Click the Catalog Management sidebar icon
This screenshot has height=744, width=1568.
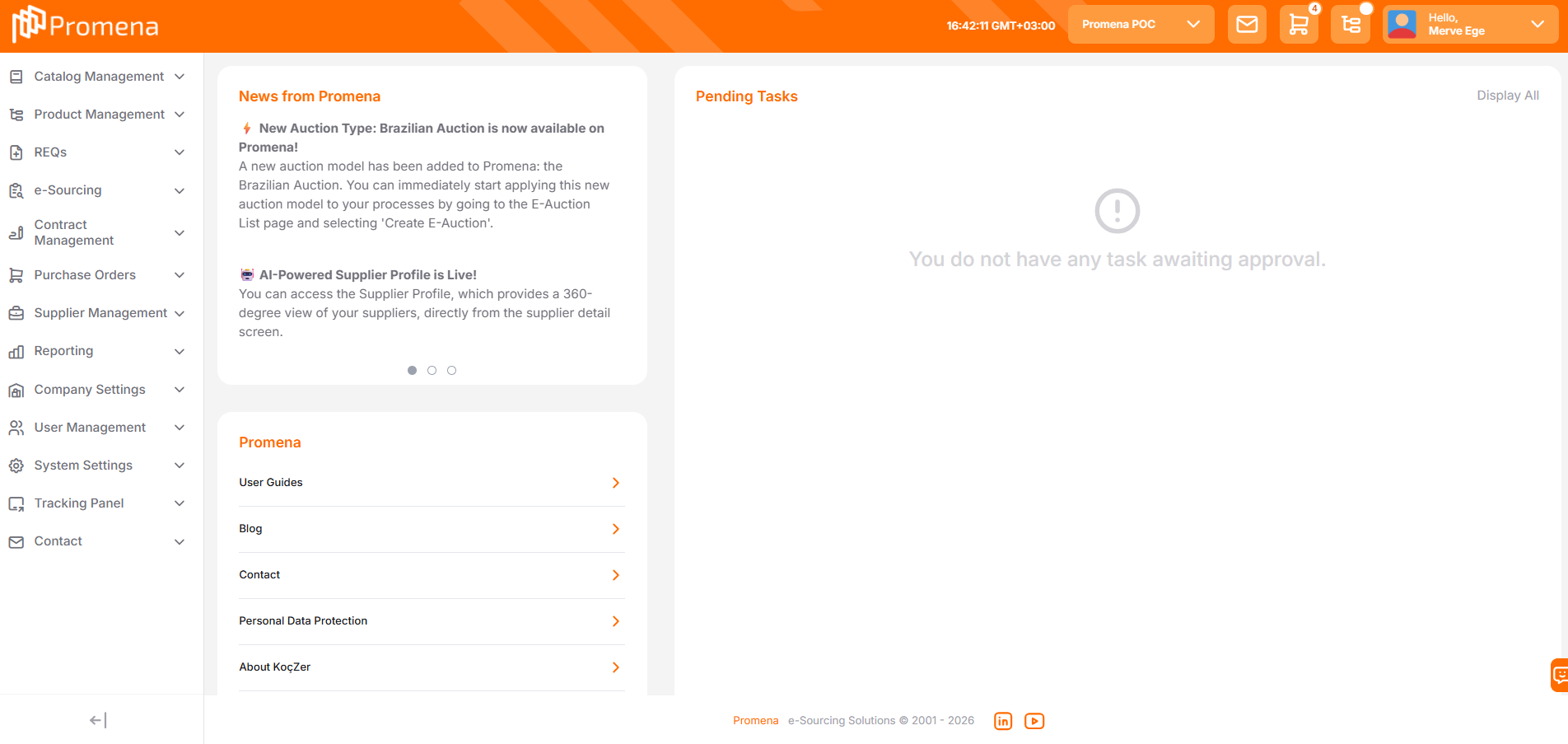tap(16, 77)
